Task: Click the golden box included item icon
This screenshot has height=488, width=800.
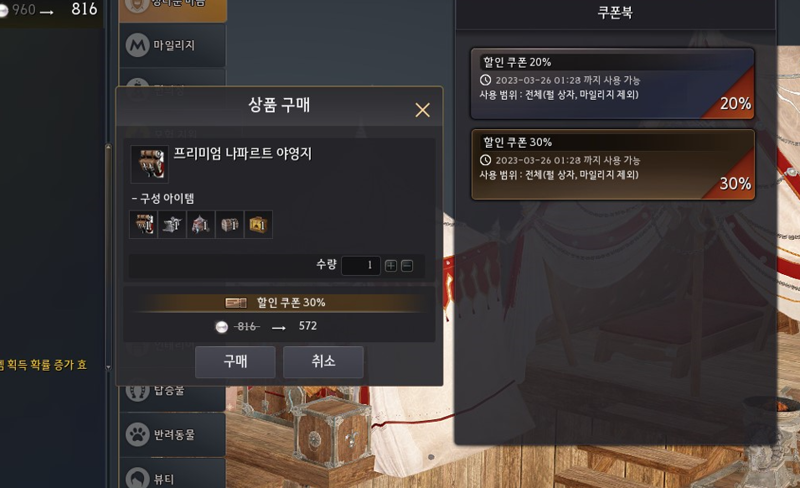Action: (x=259, y=225)
